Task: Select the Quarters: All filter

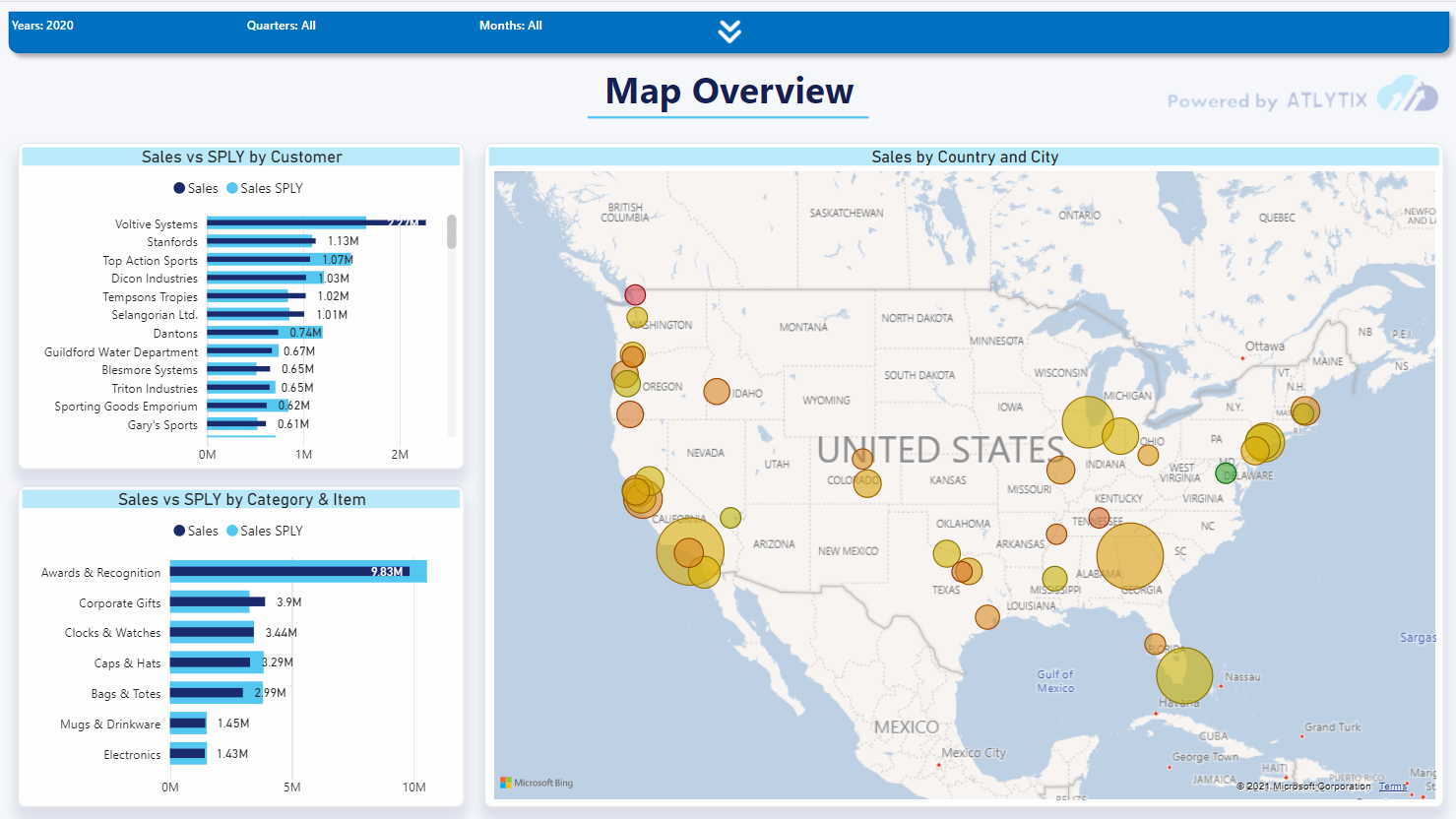Action: tap(282, 26)
